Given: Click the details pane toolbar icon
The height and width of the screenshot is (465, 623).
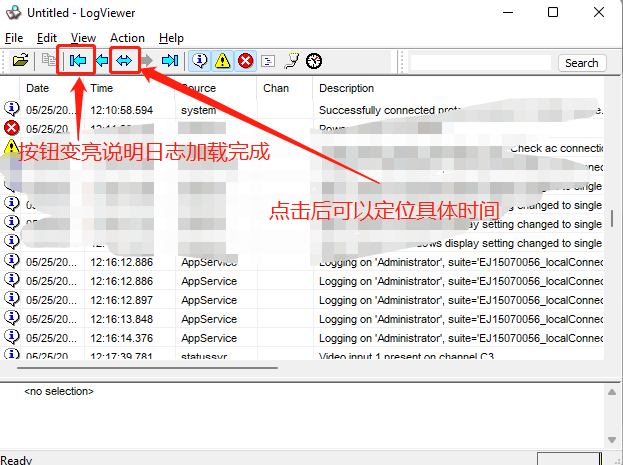Looking at the screenshot, I should (268, 61).
